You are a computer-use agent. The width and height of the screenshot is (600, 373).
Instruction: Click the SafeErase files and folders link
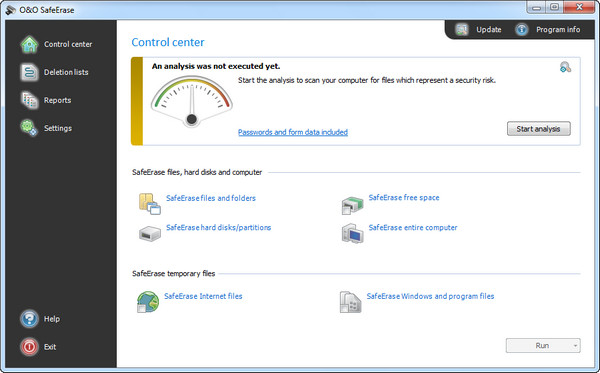[x=211, y=198]
